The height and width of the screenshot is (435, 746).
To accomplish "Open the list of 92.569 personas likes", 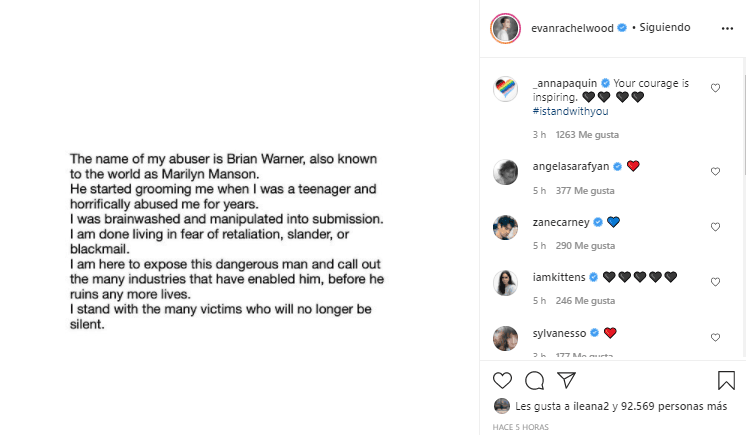I will pos(686,407).
